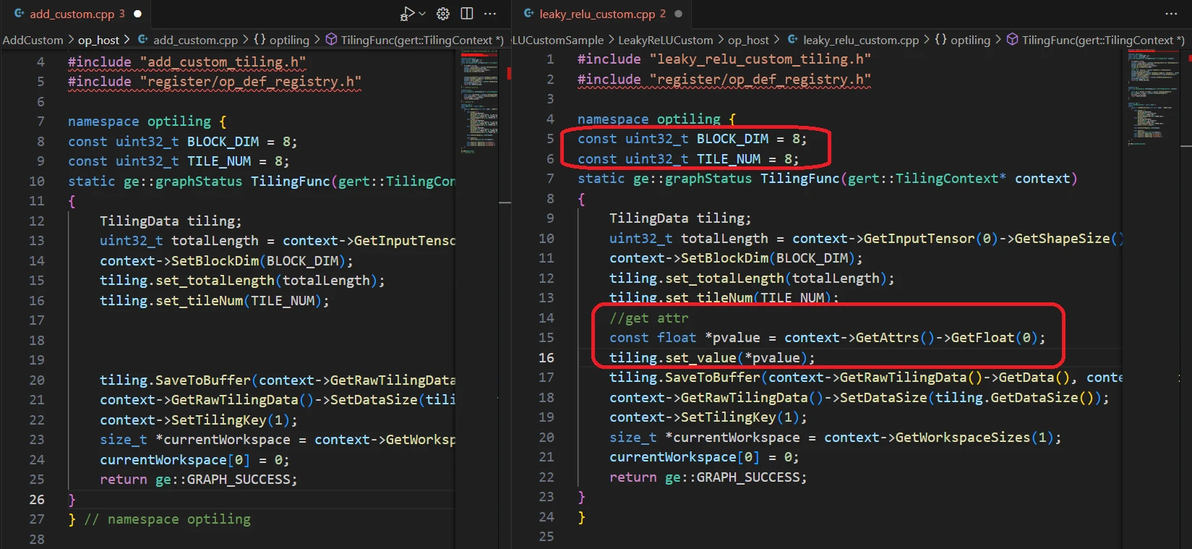Click "tiling.set_value(*pvalue);" on line 16
This screenshot has width=1192, height=549.
pyautogui.click(x=712, y=357)
